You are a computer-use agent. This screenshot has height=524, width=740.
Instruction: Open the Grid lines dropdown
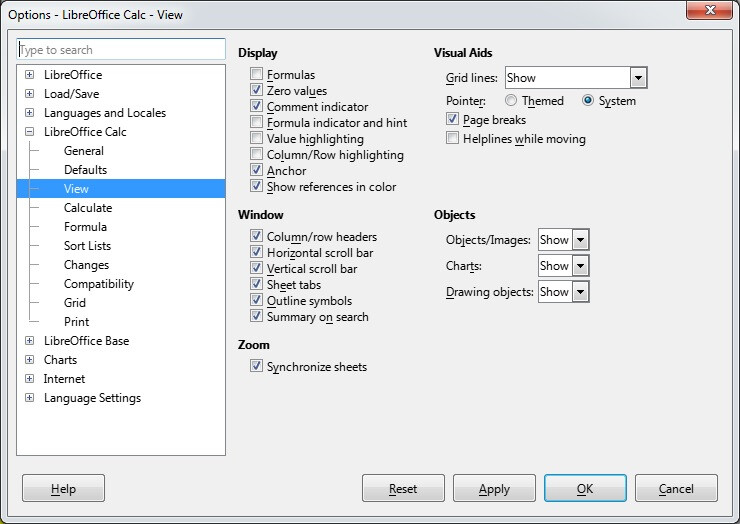click(x=638, y=78)
